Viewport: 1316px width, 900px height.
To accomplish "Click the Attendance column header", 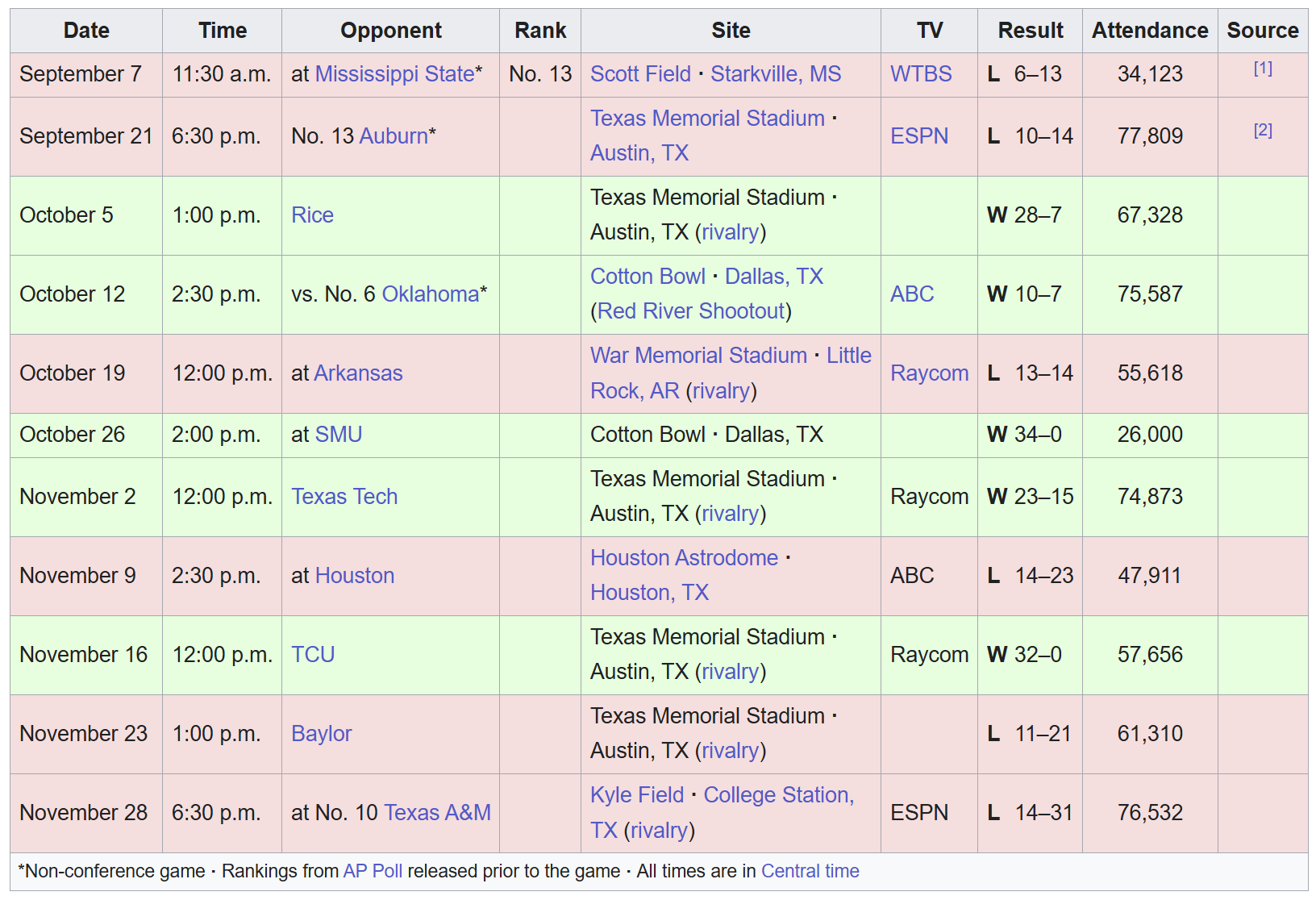I will [x=1149, y=31].
